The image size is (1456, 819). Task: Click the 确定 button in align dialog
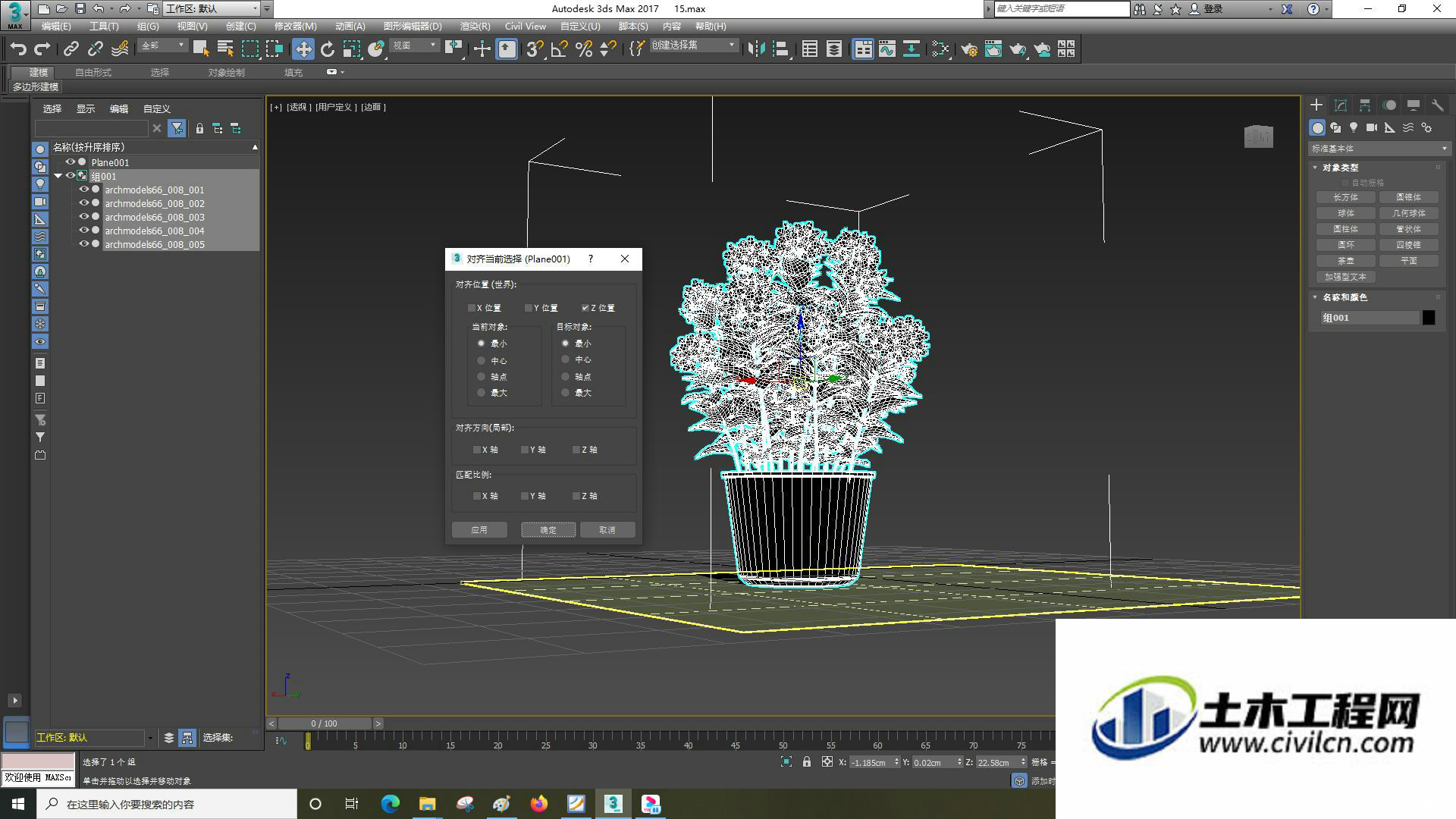tap(548, 530)
